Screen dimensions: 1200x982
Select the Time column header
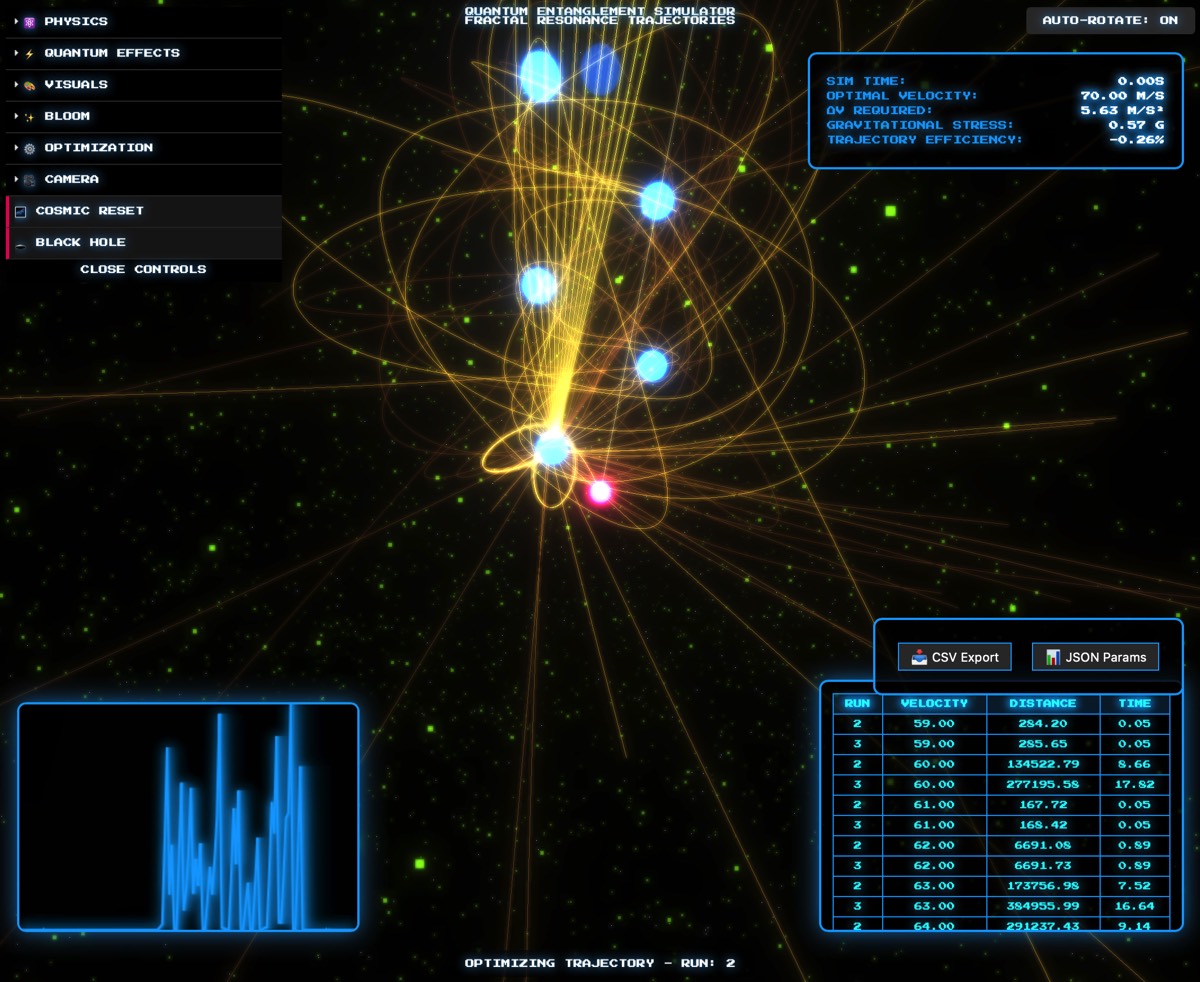pyautogui.click(x=1134, y=703)
